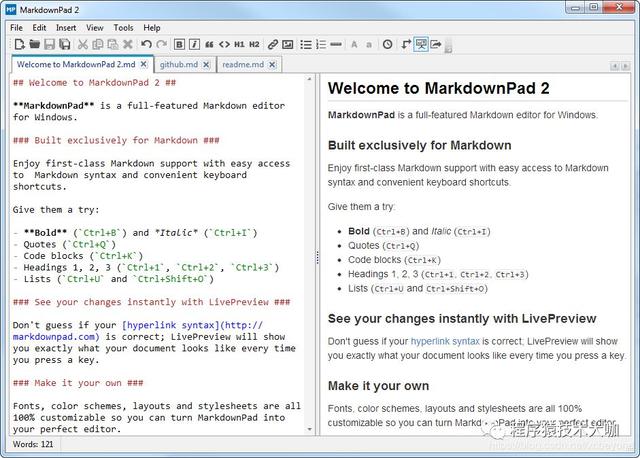Open the toolbar overflow options dropdown
Viewport: 640px width, 458px height.
click(448, 46)
